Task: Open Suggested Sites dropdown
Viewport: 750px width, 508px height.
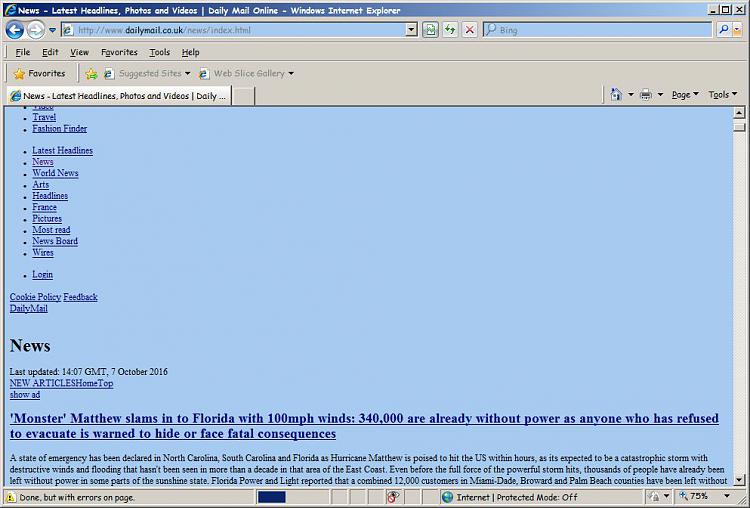Action: [x=147, y=74]
